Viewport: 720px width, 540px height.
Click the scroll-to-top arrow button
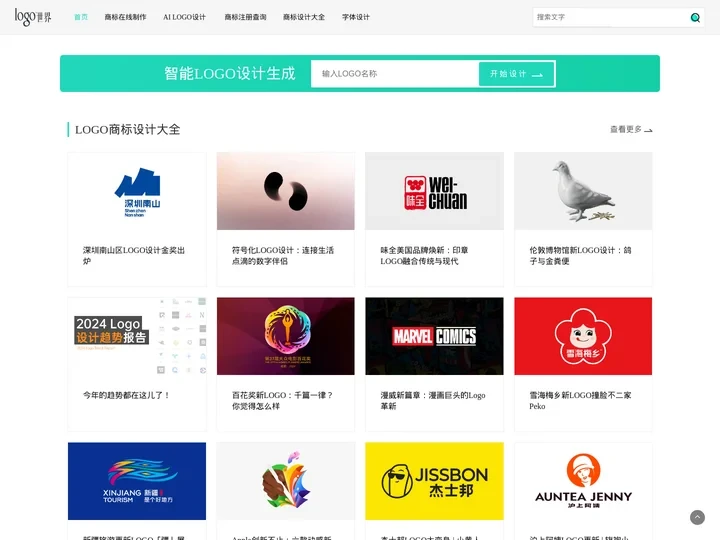pyautogui.click(x=697, y=518)
